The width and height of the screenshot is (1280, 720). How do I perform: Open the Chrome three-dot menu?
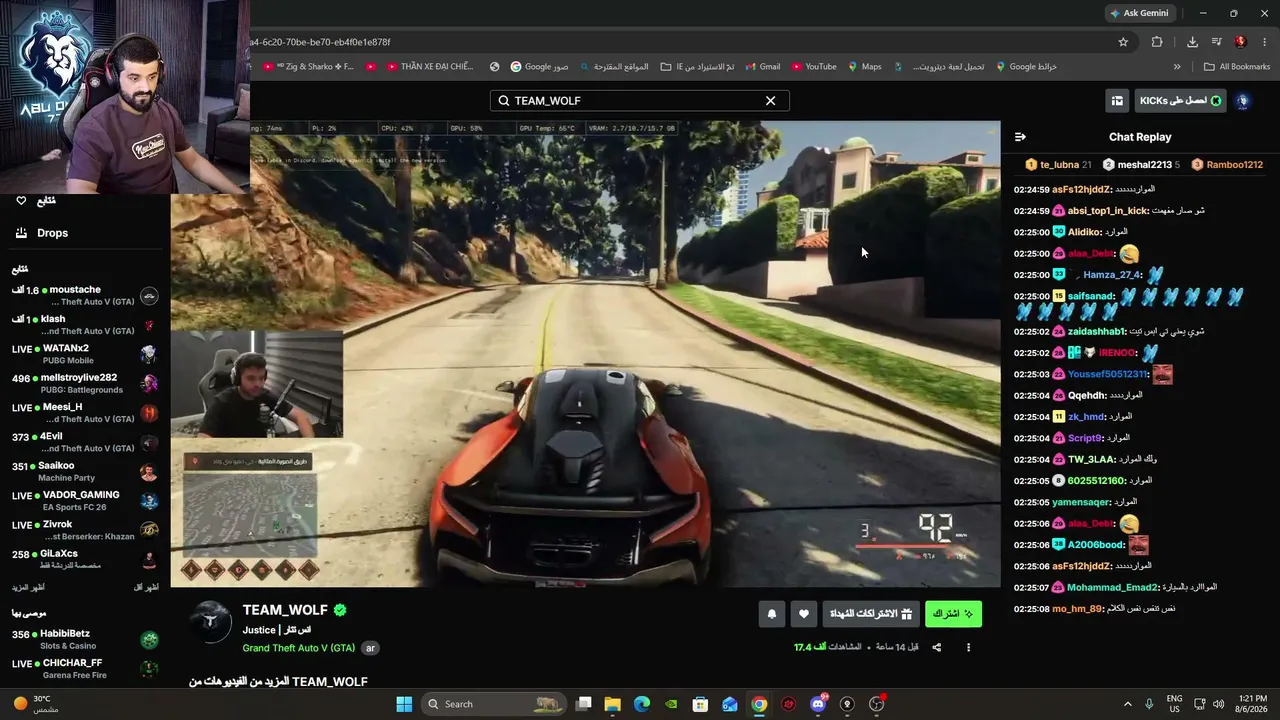click(x=1265, y=42)
